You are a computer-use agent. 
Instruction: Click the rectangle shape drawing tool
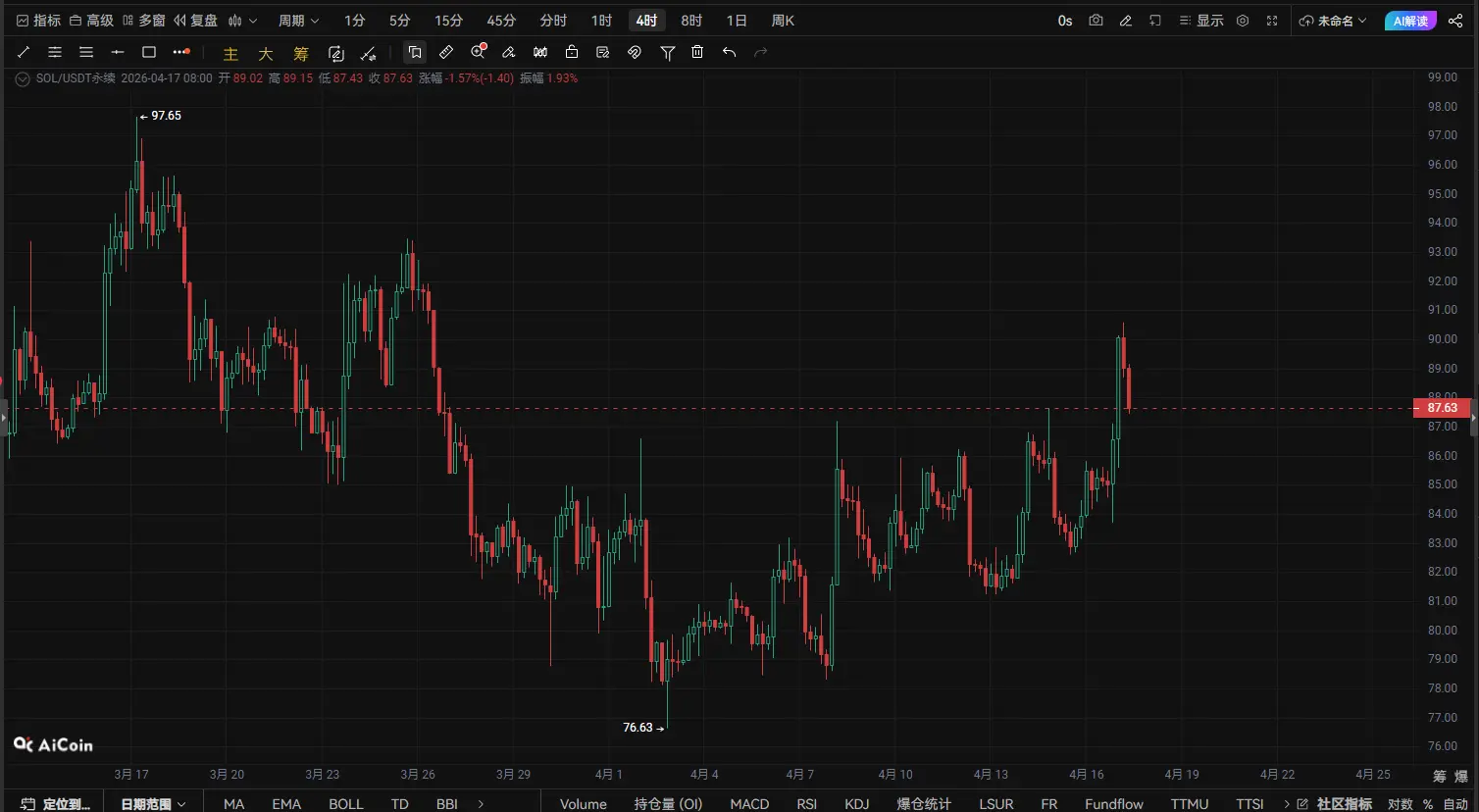(149, 52)
